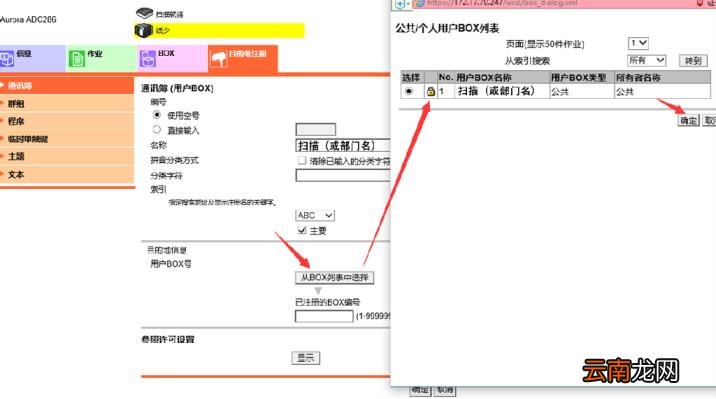Click the lock icon in BOX list row 1
Viewport: 716px width, 399px height.
pos(431,91)
